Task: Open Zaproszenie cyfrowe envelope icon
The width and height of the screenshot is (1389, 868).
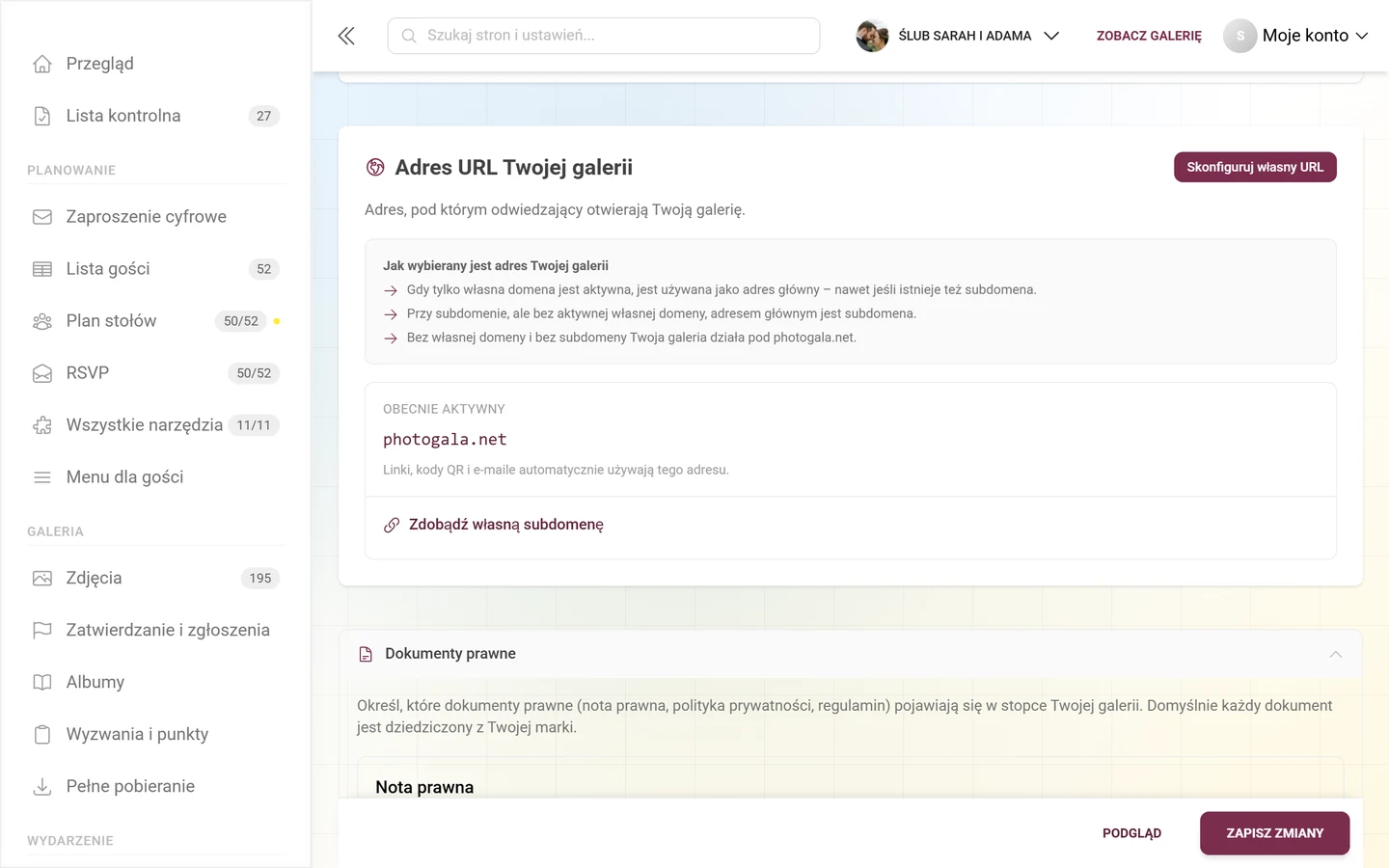Action: pyautogui.click(x=42, y=217)
